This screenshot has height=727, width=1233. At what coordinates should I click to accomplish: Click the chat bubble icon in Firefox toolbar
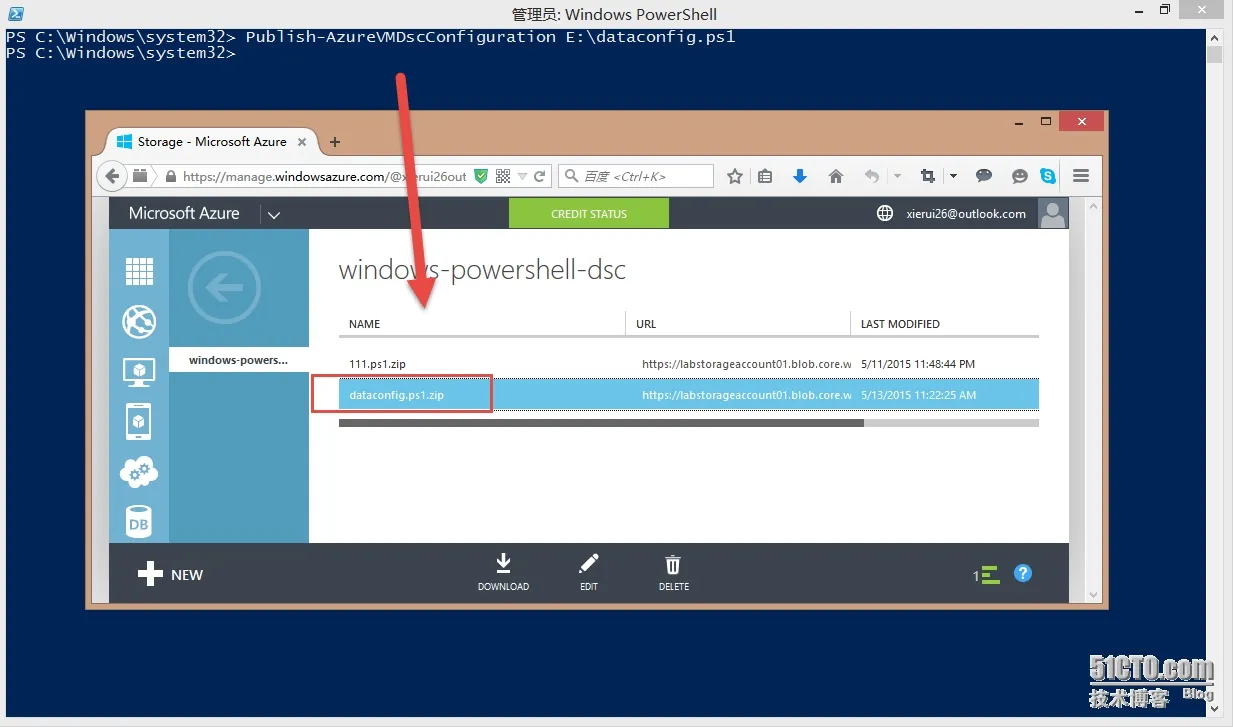click(984, 176)
